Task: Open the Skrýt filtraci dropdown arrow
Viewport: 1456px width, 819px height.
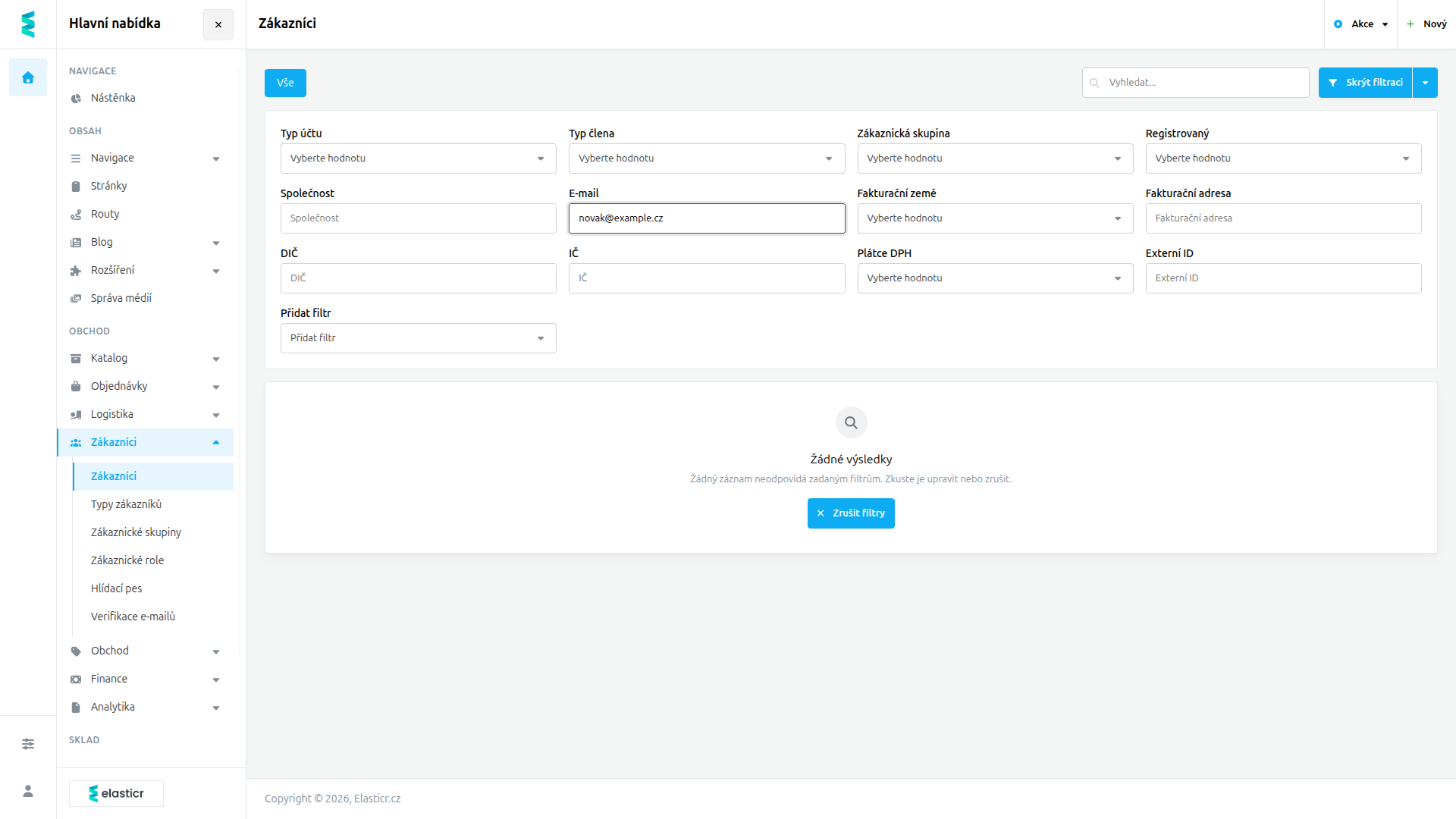Action: pos(1425,83)
